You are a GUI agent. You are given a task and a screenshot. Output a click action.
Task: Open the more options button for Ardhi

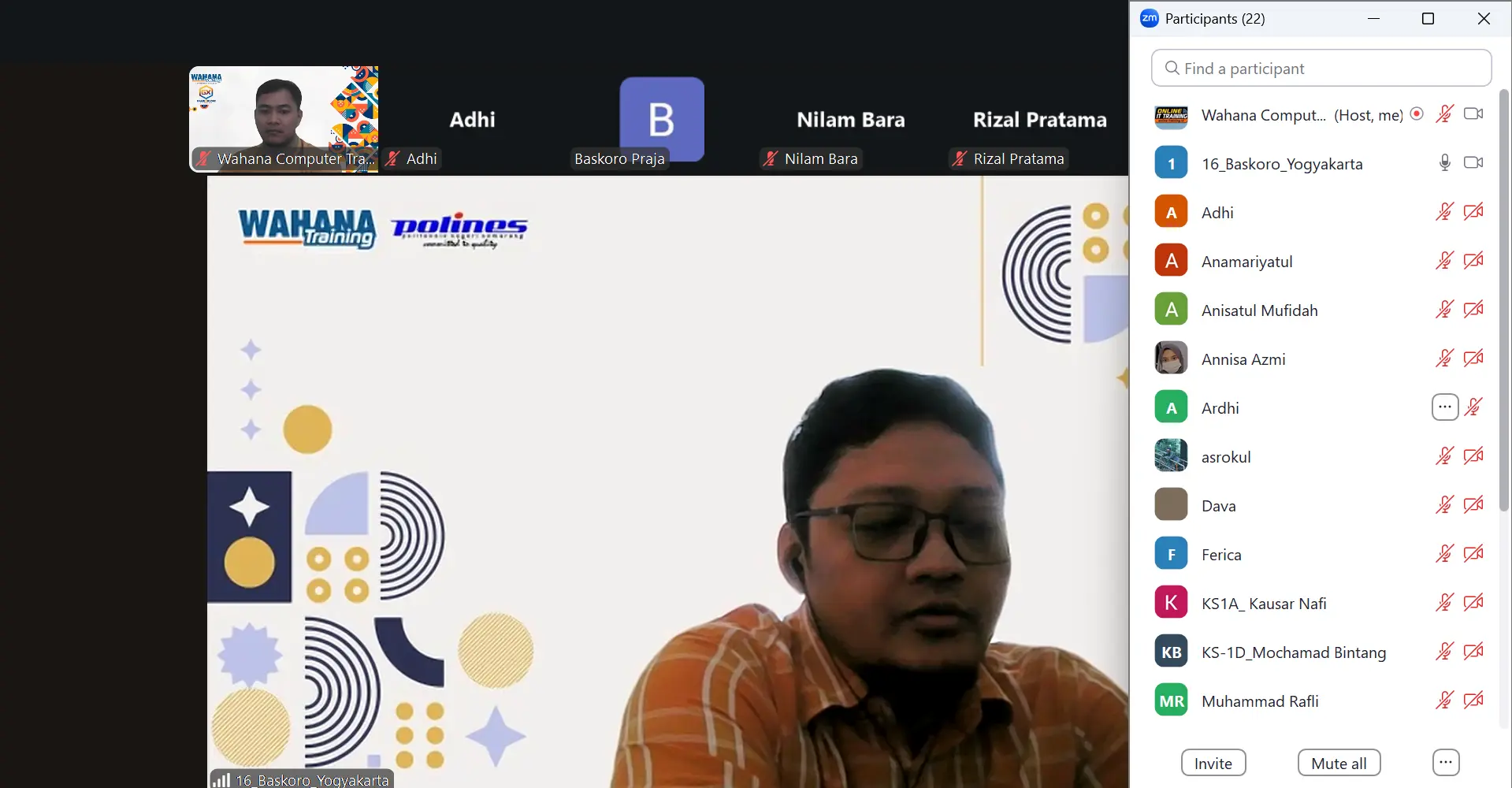pyautogui.click(x=1445, y=407)
